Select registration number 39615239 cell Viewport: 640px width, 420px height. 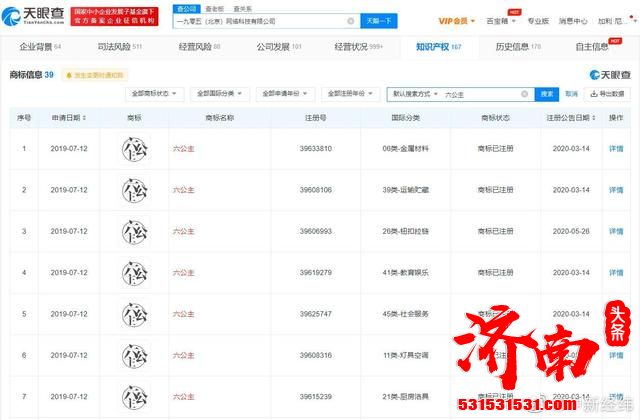coord(316,397)
